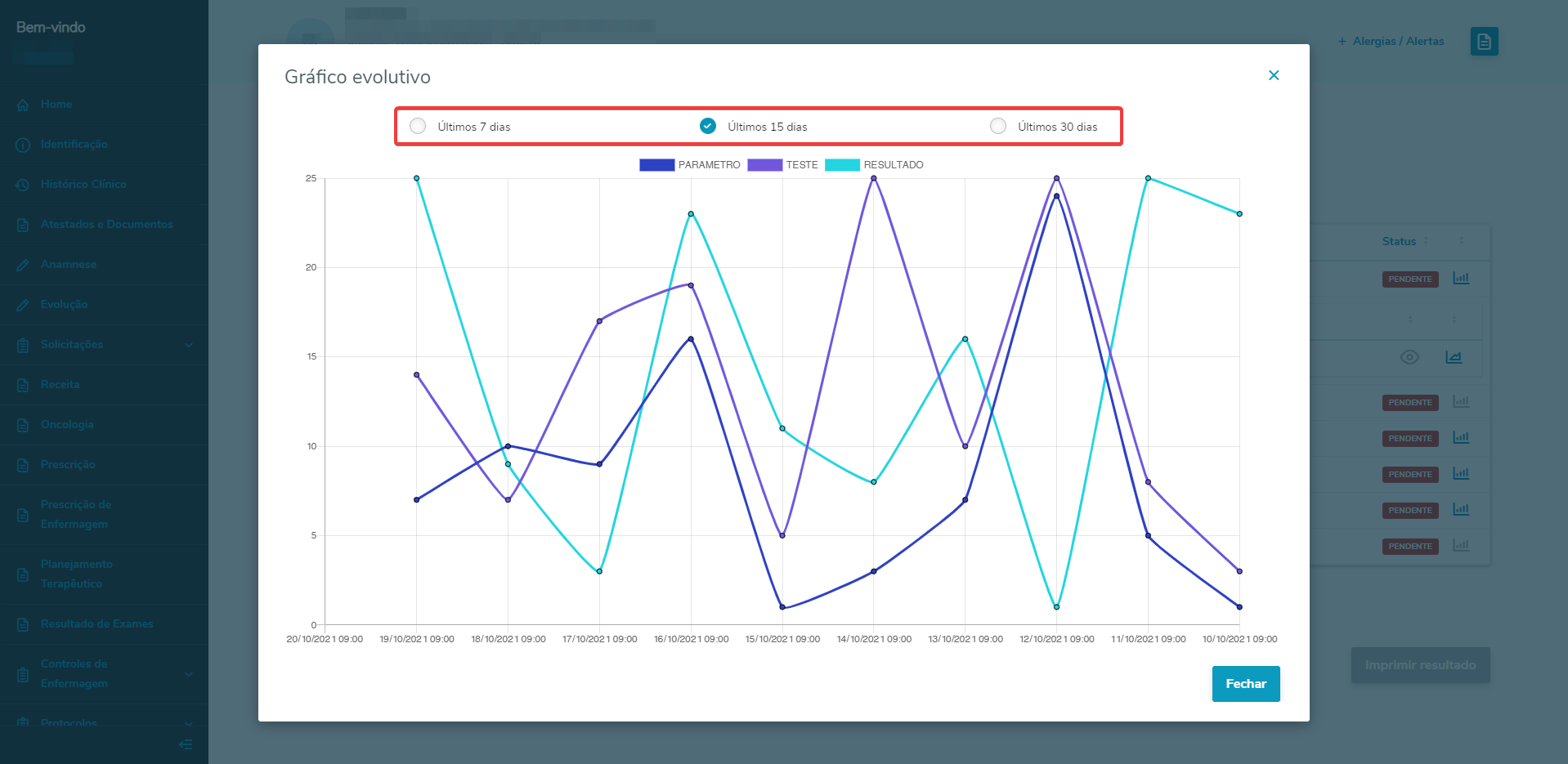
Task: Click Resultado de Exames sidebar icon
Action: pyautogui.click(x=23, y=624)
